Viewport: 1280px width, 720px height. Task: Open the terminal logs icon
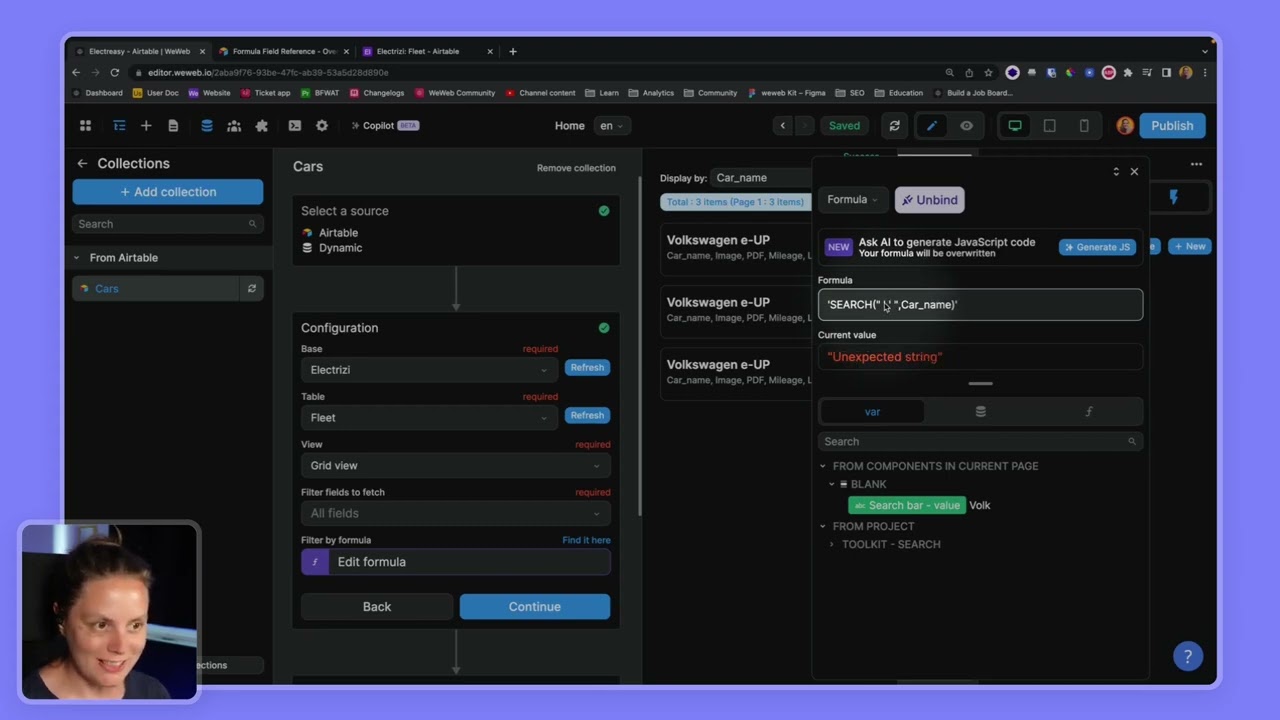coord(294,126)
